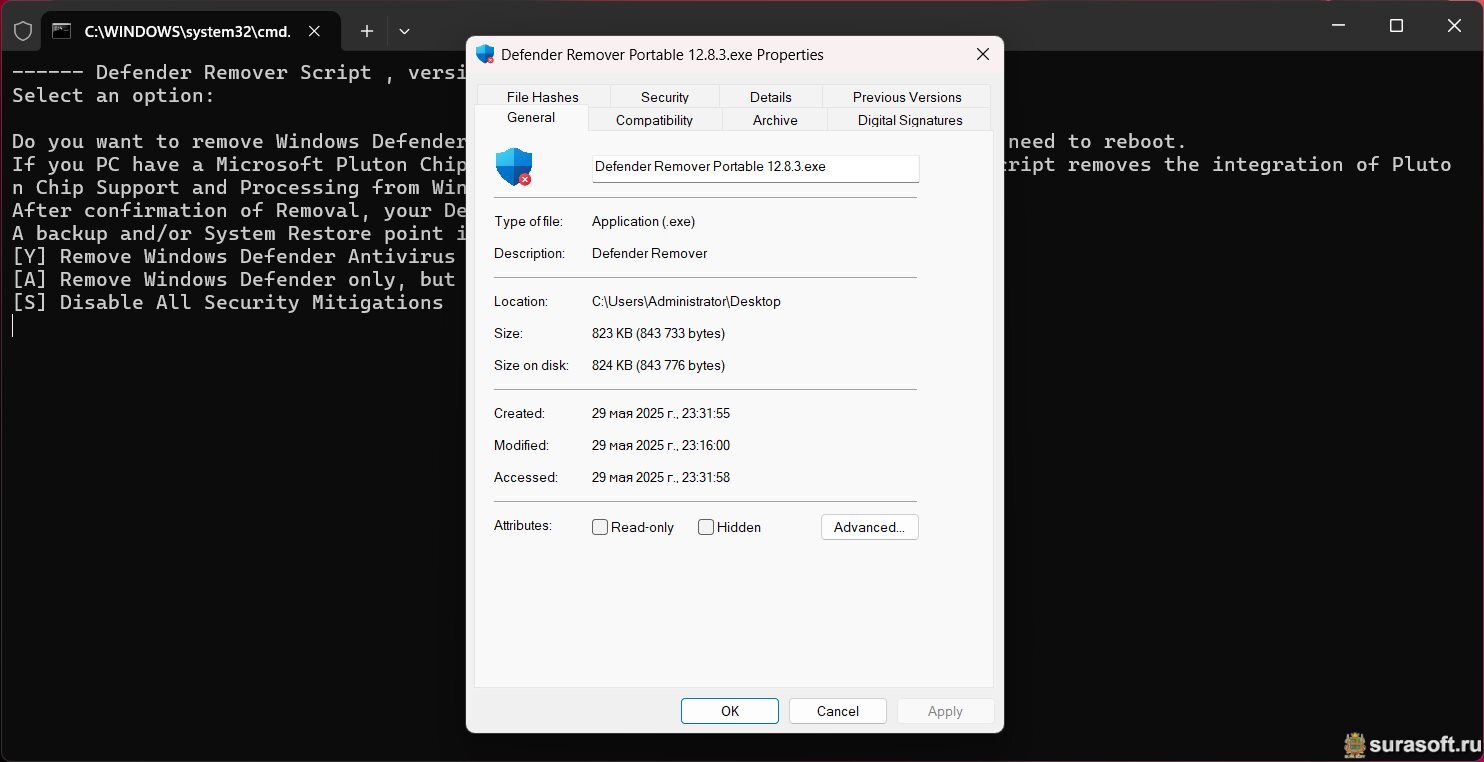Cancel the properties dialog

(x=838, y=711)
